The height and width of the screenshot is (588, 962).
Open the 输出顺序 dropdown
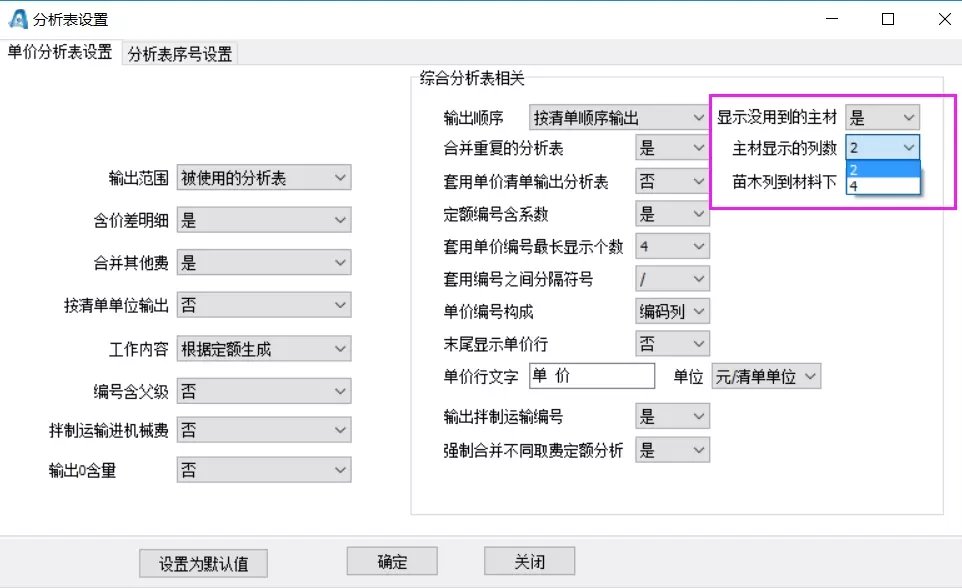pos(618,118)
